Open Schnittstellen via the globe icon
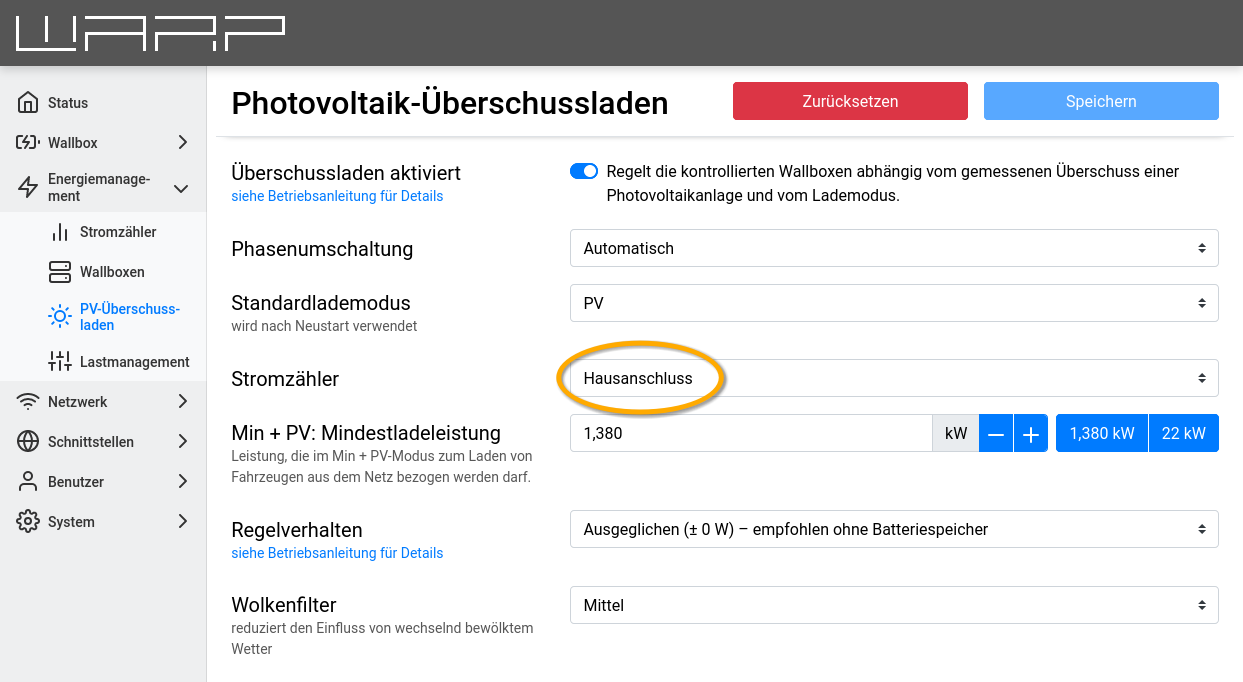The width and height of the screenshot is (1243, 682). click(x=28, y=441)
